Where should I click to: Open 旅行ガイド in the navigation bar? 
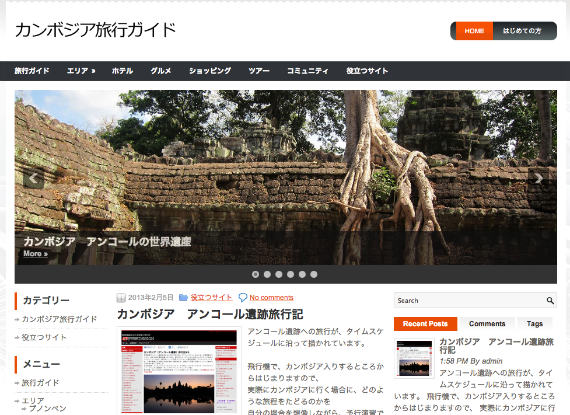tap(32, 71)
